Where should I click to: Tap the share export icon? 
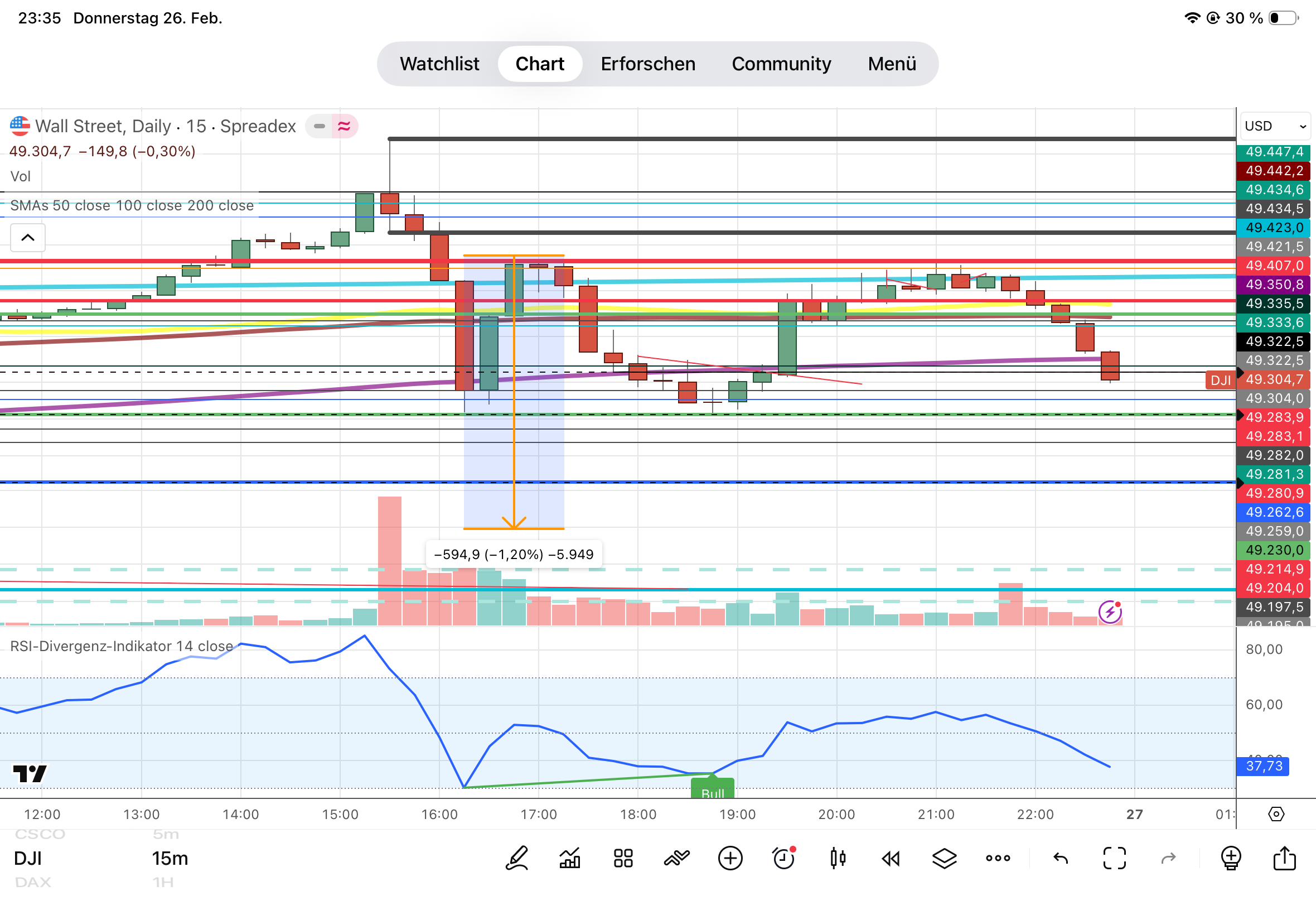pyautogui.click(x=1284, y=858)
